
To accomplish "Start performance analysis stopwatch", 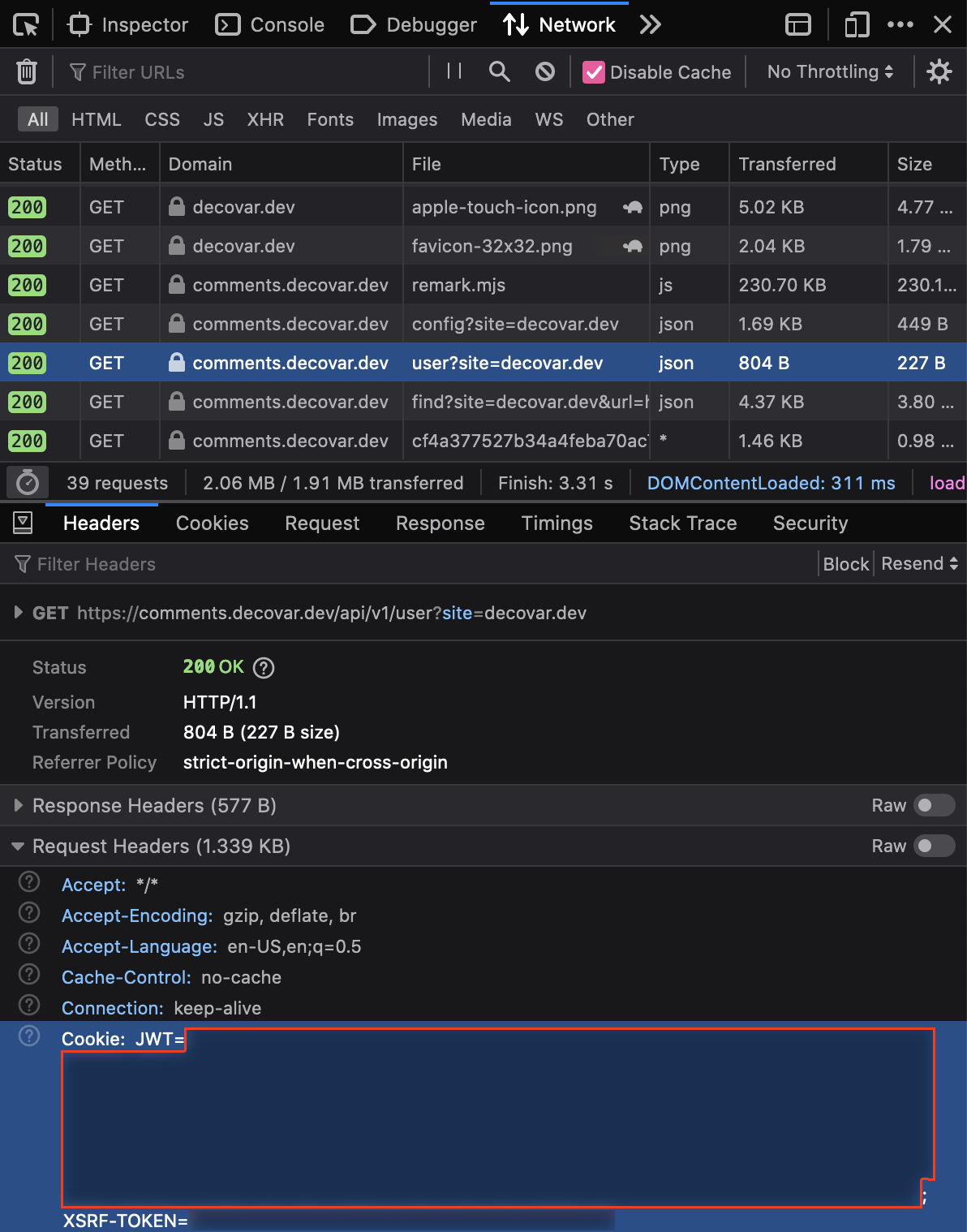I will tap(28, 482).
